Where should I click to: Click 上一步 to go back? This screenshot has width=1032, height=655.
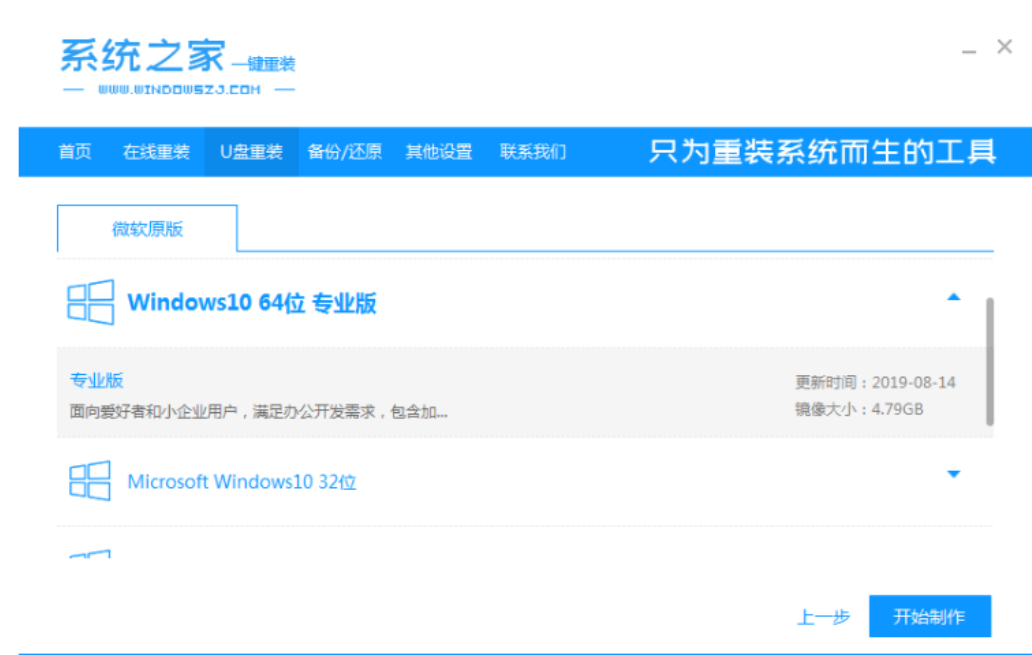tap(824, 617)
